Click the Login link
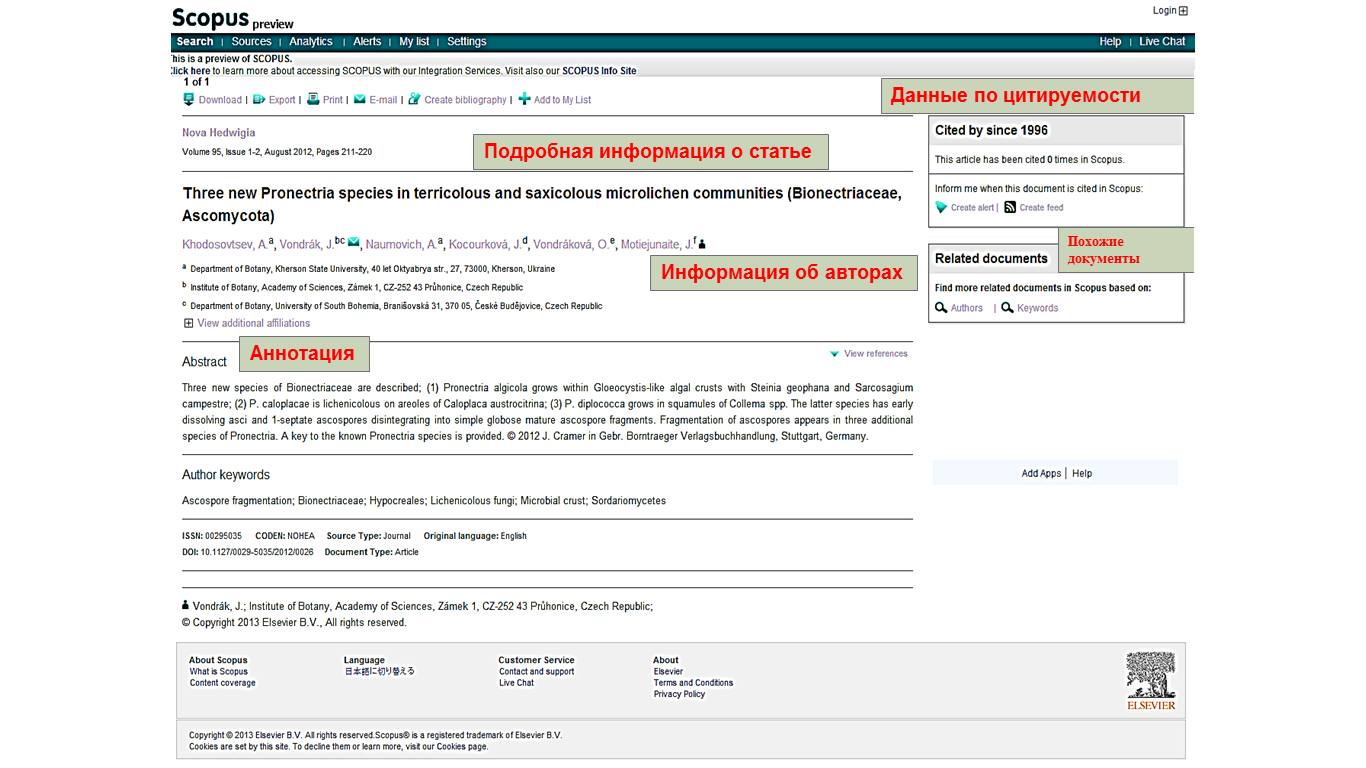 (1164, 11)
